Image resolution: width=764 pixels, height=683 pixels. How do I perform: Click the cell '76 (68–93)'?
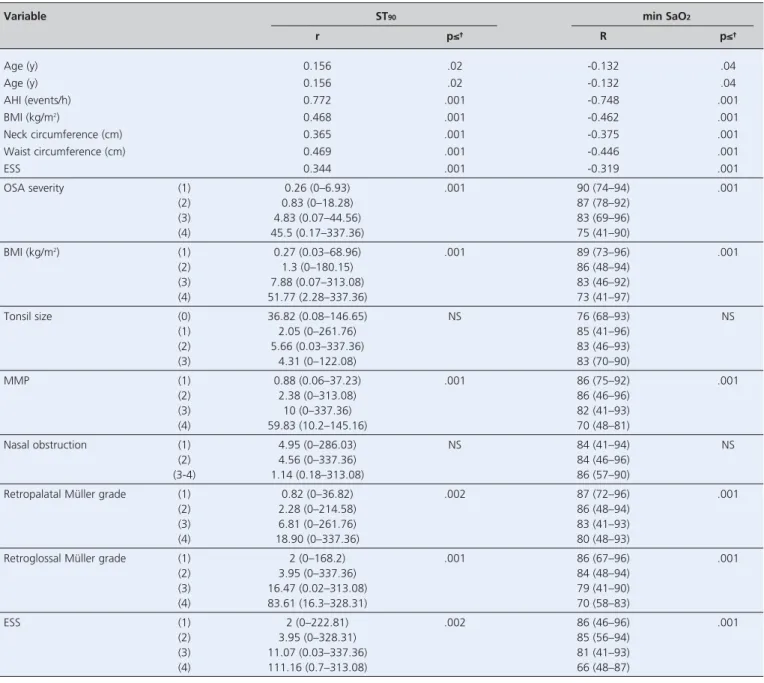point(603,317)
